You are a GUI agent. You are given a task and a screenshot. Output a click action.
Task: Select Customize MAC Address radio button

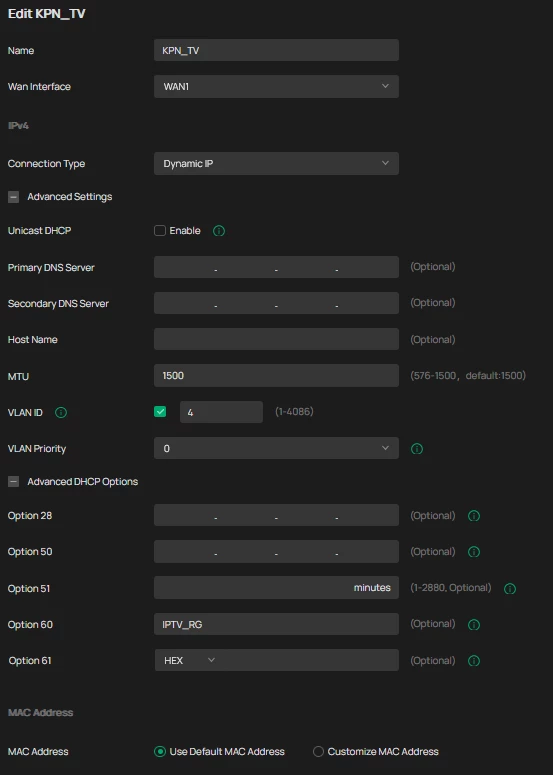(x=318, y=751)
